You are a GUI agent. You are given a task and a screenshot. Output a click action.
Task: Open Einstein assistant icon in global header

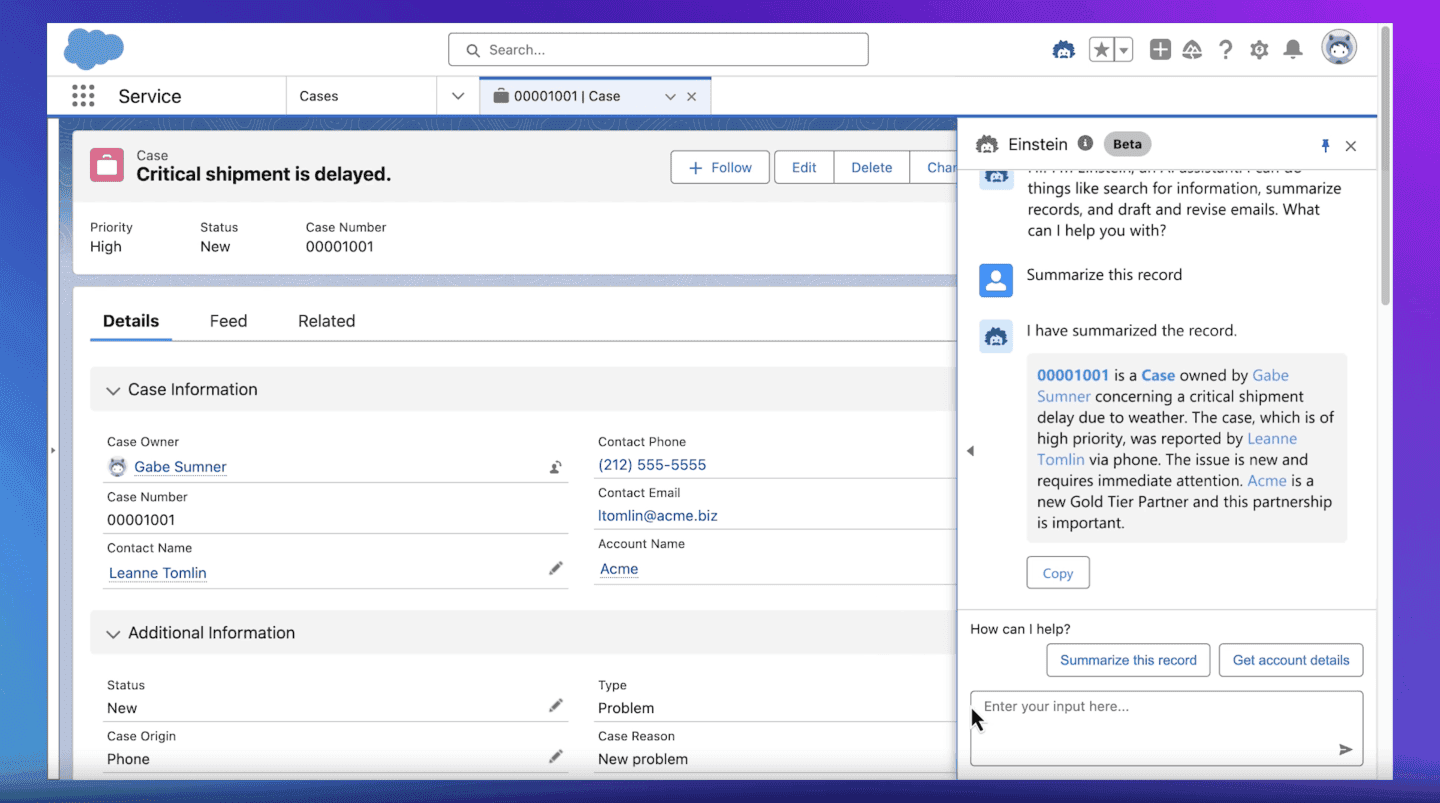(1063, 50)
